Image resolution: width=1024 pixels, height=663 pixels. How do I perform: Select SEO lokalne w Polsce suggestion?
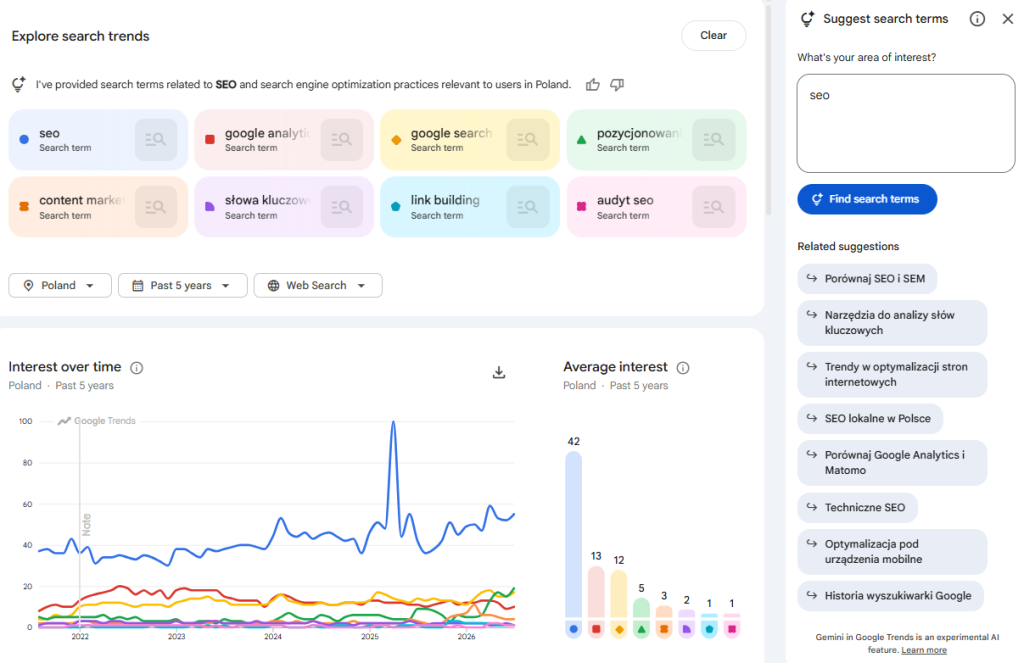tap(870, 419)
